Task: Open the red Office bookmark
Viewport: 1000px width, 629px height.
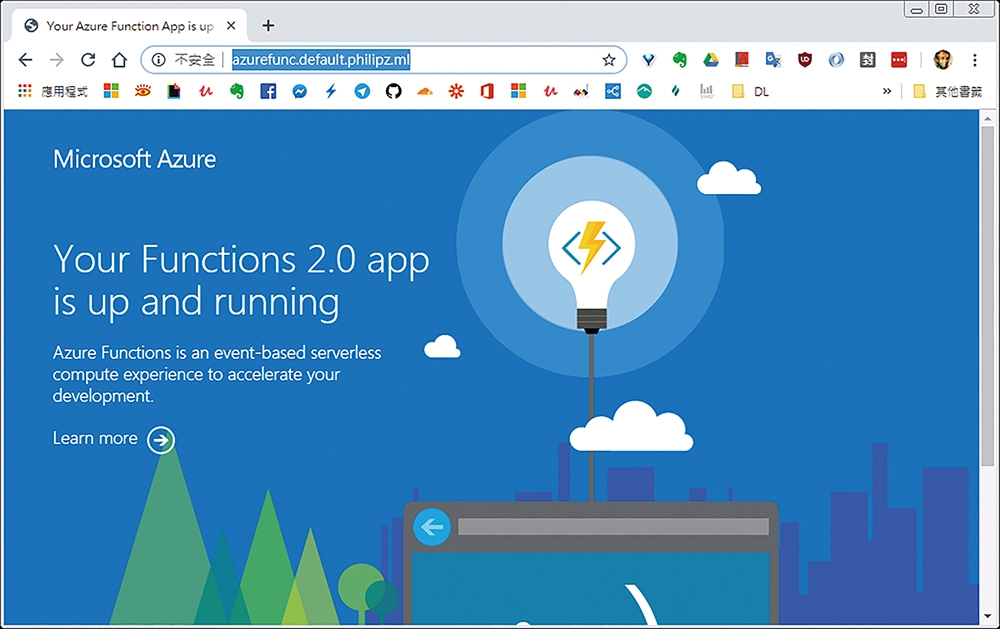Action: (487, 91)
